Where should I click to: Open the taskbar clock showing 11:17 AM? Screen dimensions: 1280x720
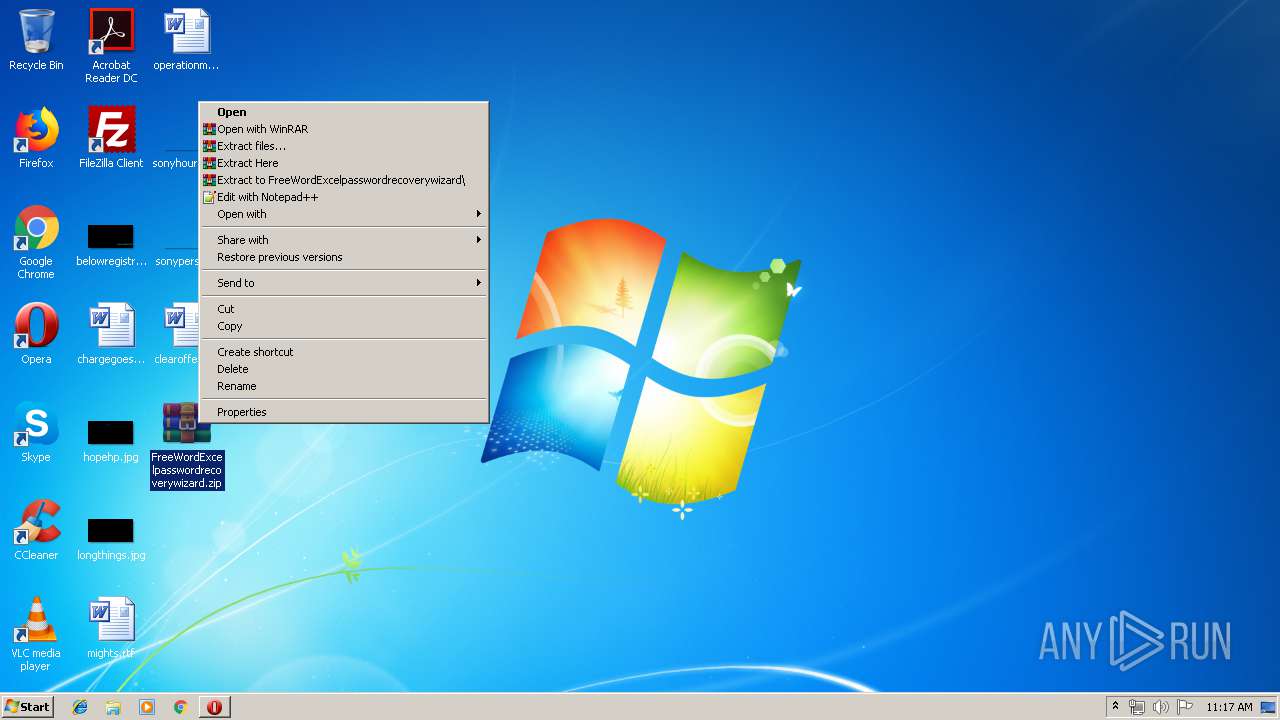1229,707
